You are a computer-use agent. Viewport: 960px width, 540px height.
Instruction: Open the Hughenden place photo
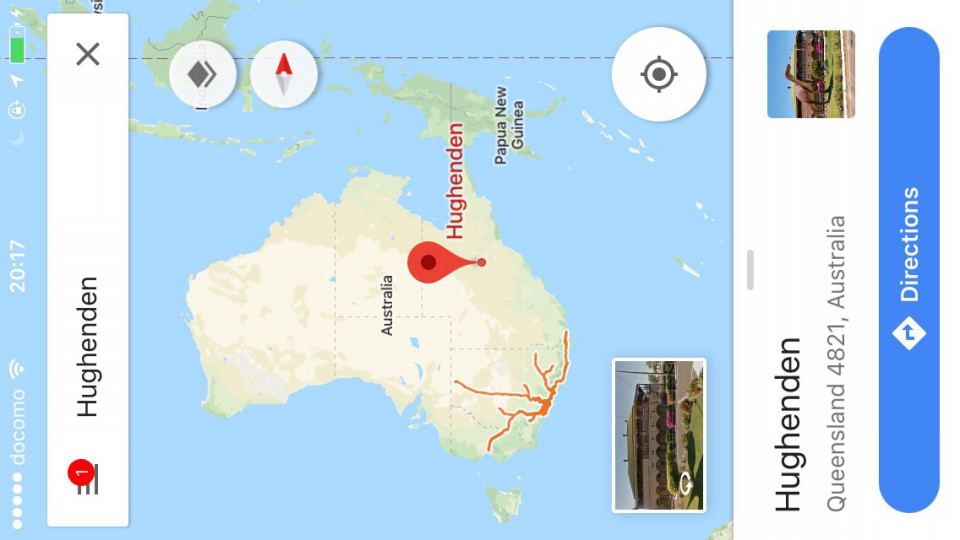click(x=811, y=74)
